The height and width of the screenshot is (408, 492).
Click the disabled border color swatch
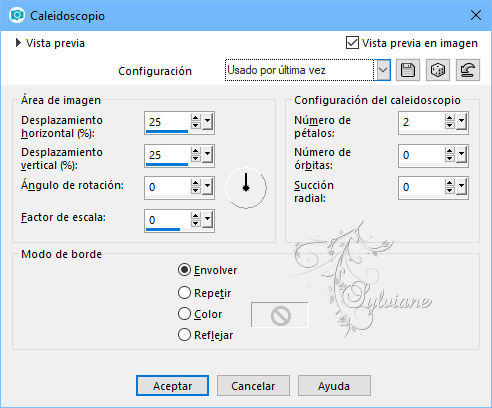coord(280,315)
